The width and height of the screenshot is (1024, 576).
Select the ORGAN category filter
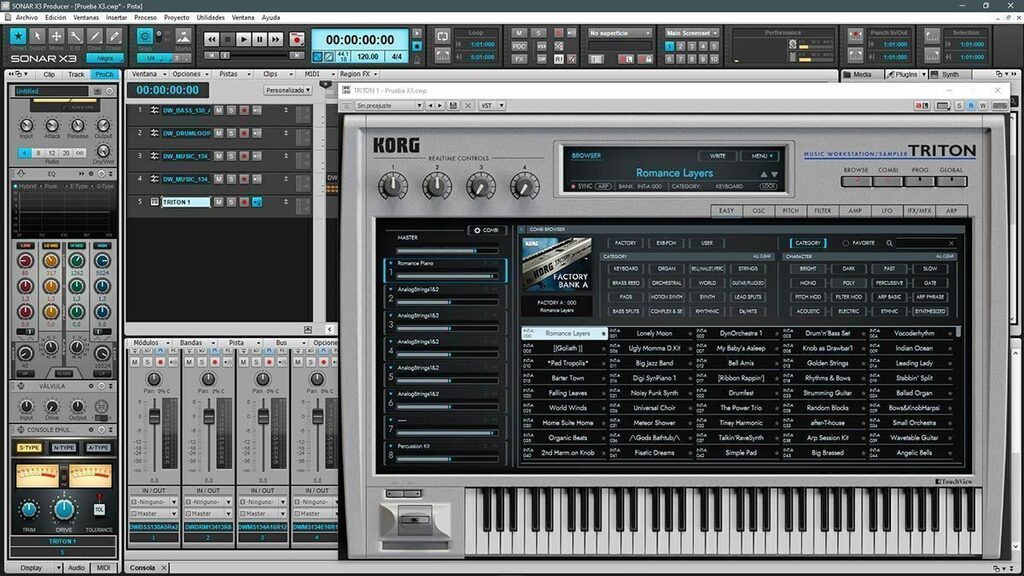666,269
